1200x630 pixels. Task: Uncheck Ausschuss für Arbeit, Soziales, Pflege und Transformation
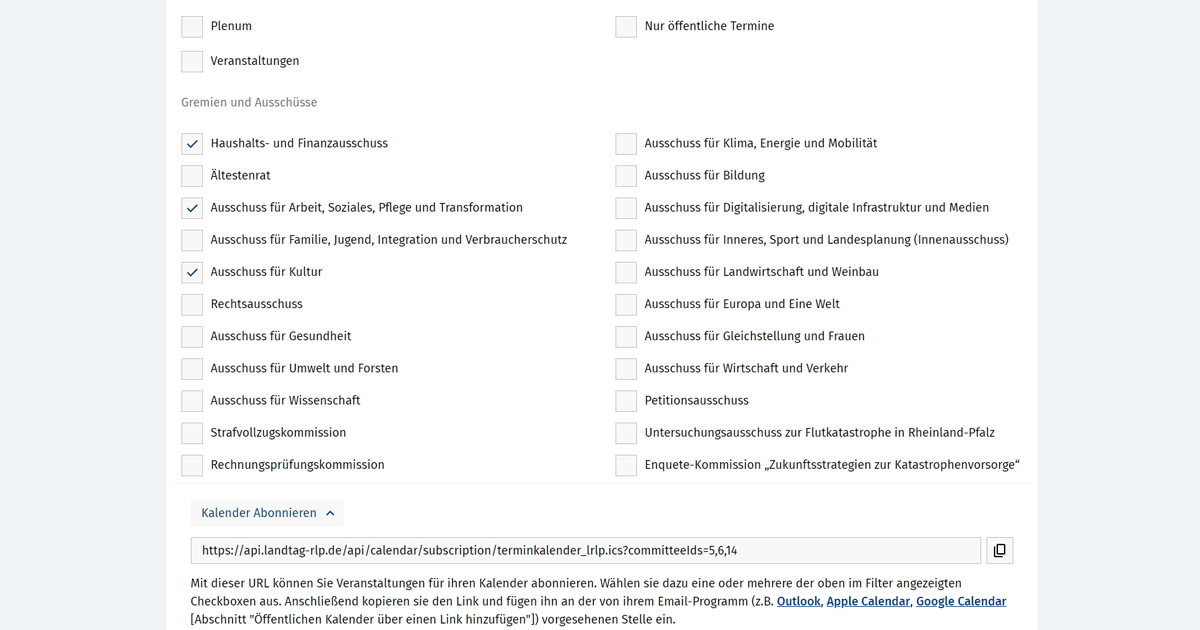(191, 208)
